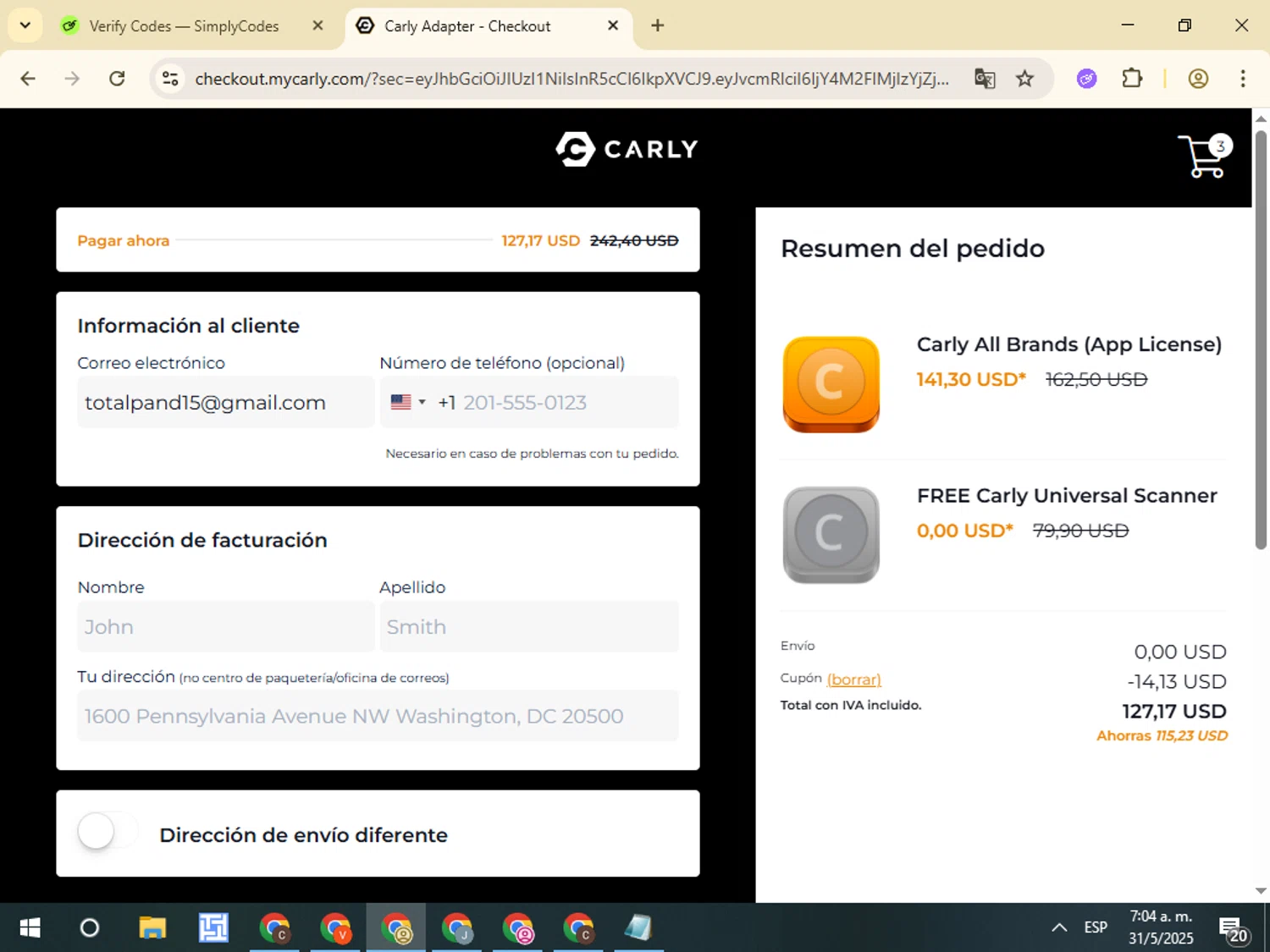Click the grey Universal Scanner icon
Screen dimensions: 1270x952
(831, 535)
